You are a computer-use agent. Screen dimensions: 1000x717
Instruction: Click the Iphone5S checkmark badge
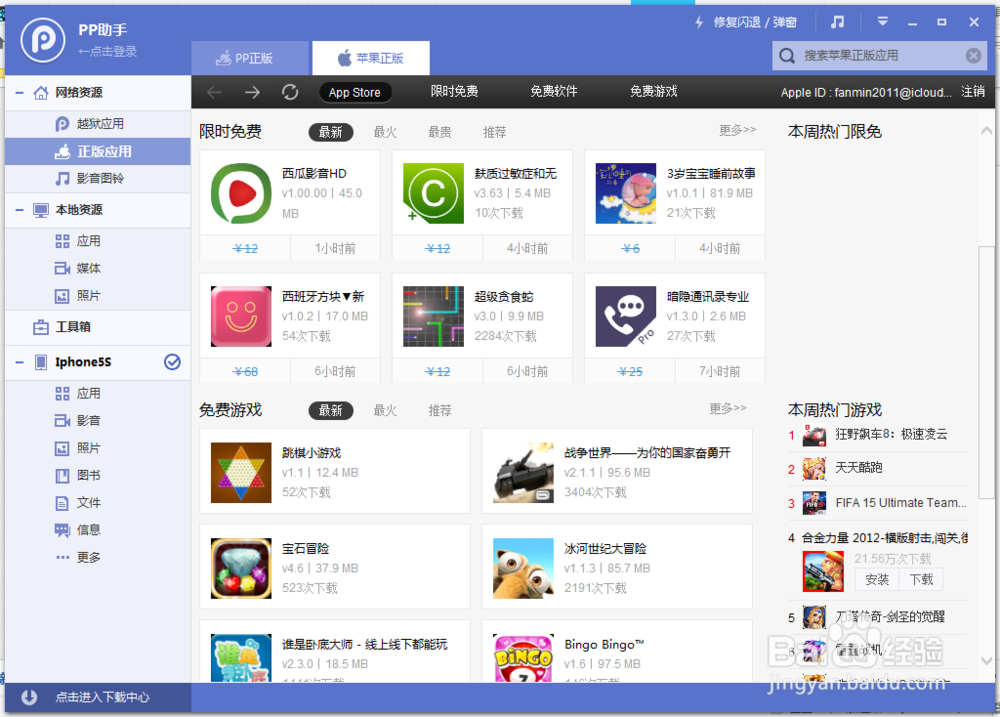[172, 362]
